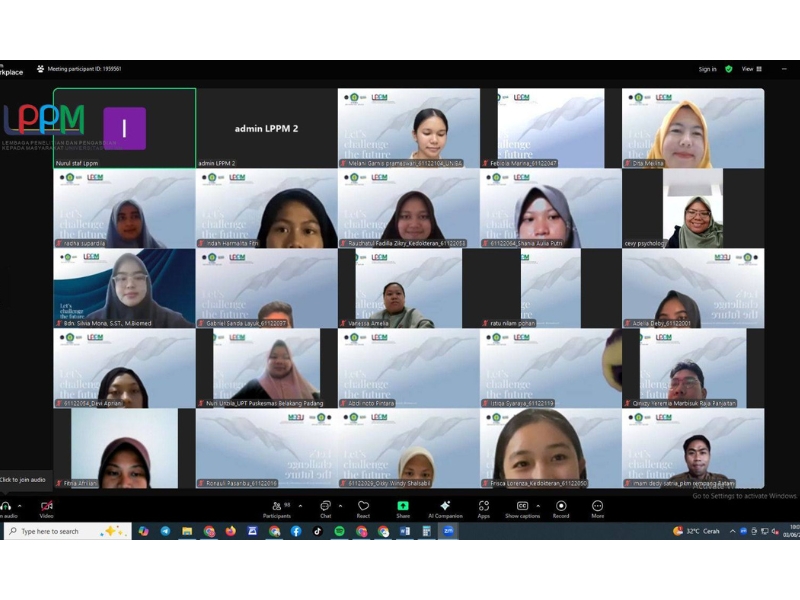Image resolution: width=800 pixels, height=600 pixels.
Task: Open the Apps icon in toolbar
Action: pos(484,506)
